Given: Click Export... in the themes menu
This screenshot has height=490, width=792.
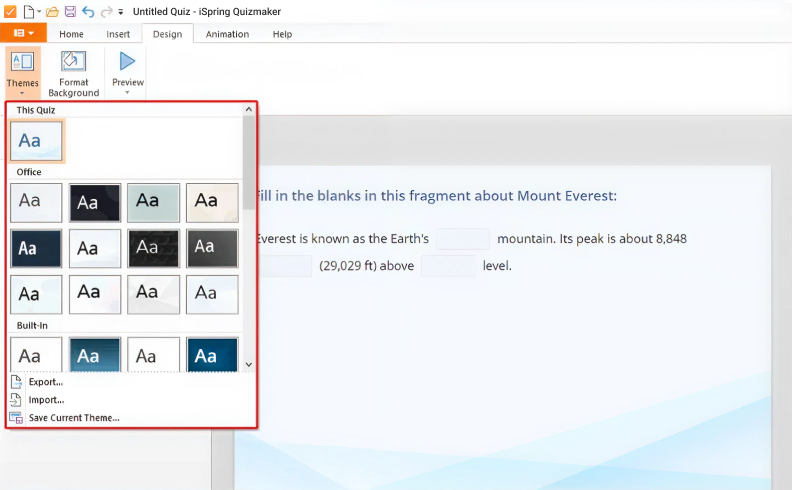Looking at the screenshot, I should (x=46, y=382).
